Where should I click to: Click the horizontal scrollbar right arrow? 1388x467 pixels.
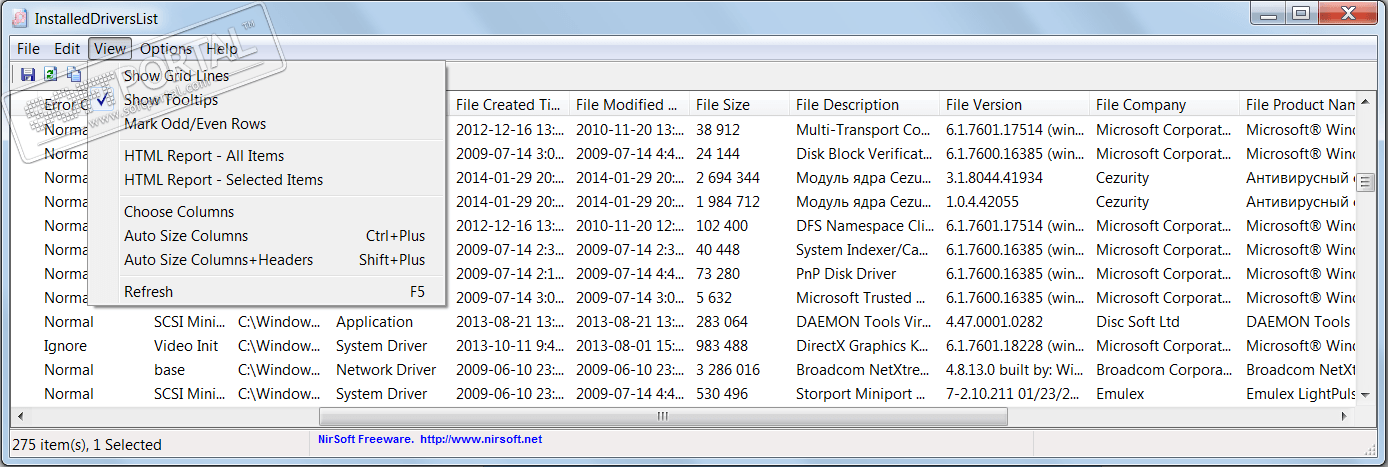click(1343, 415)
